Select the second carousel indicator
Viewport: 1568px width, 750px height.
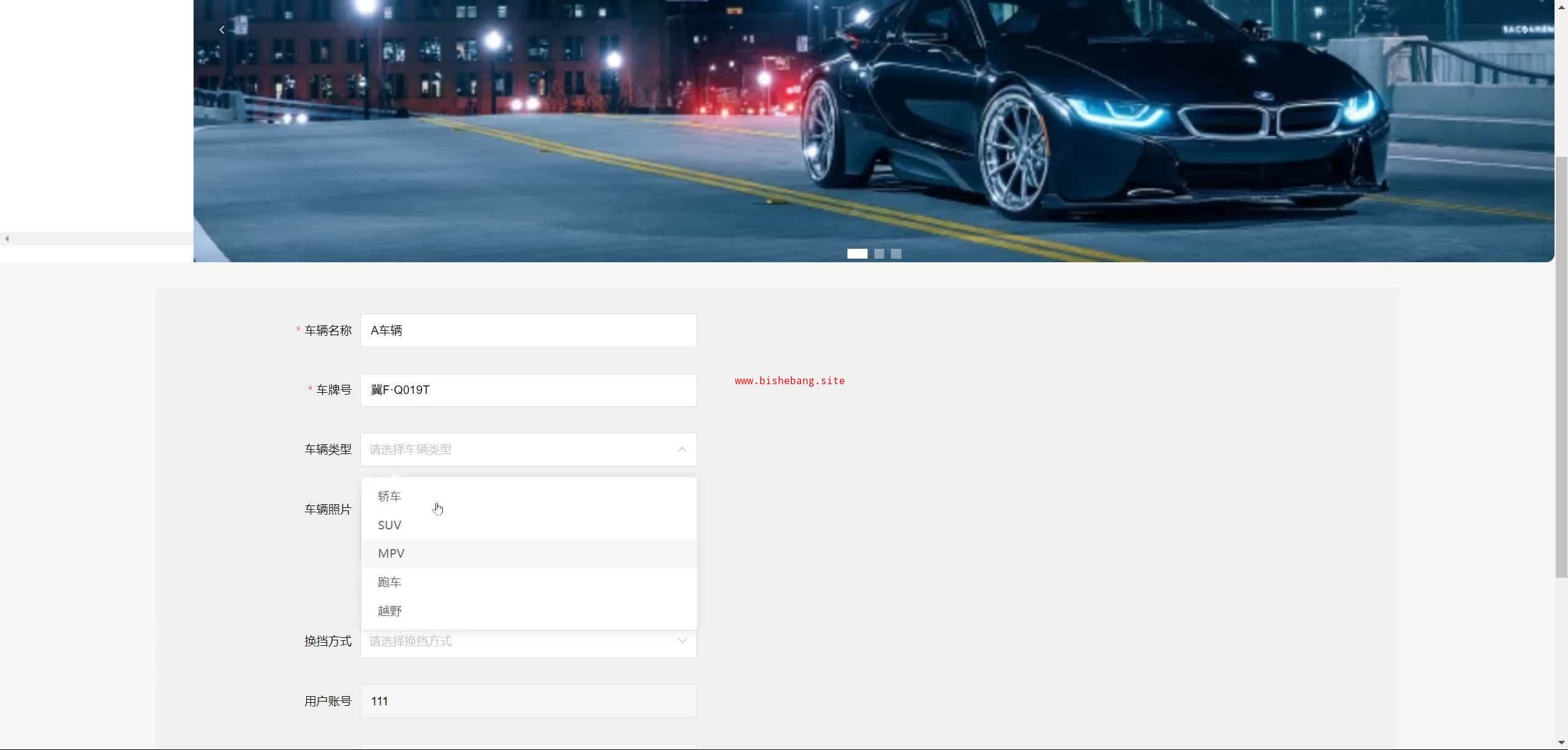pyautogui.click(x=879, y=254)
